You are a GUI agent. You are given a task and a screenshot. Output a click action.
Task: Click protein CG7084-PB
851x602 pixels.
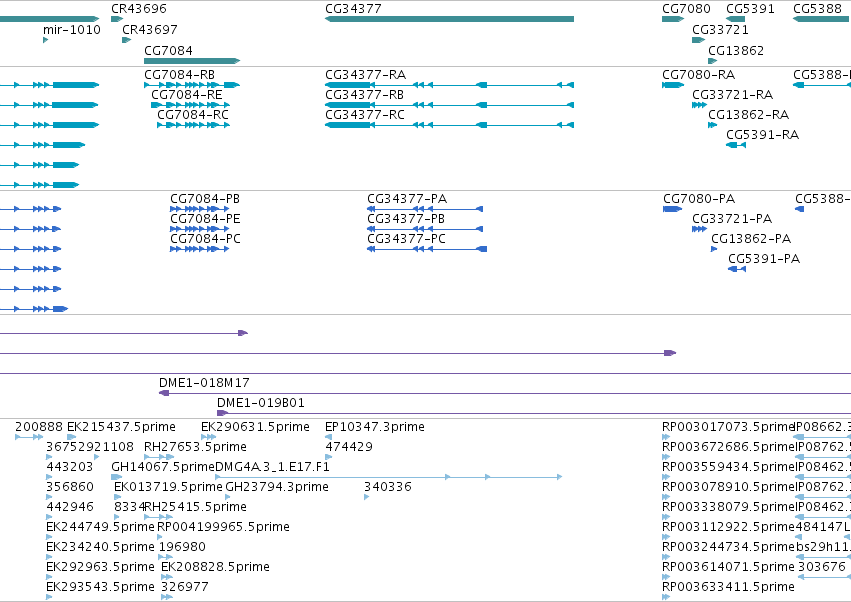200,209
